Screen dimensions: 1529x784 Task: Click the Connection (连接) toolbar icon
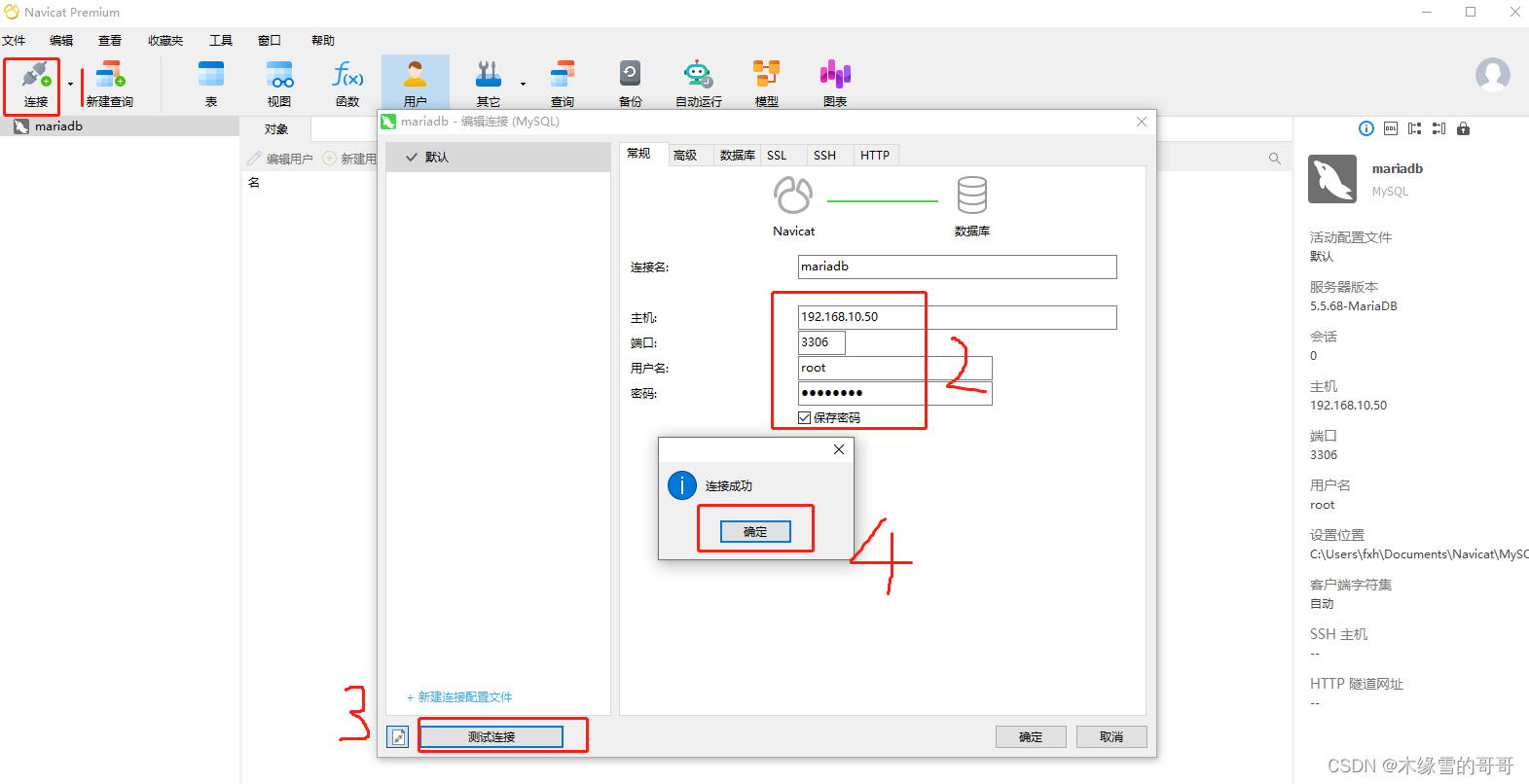point(36,85)
